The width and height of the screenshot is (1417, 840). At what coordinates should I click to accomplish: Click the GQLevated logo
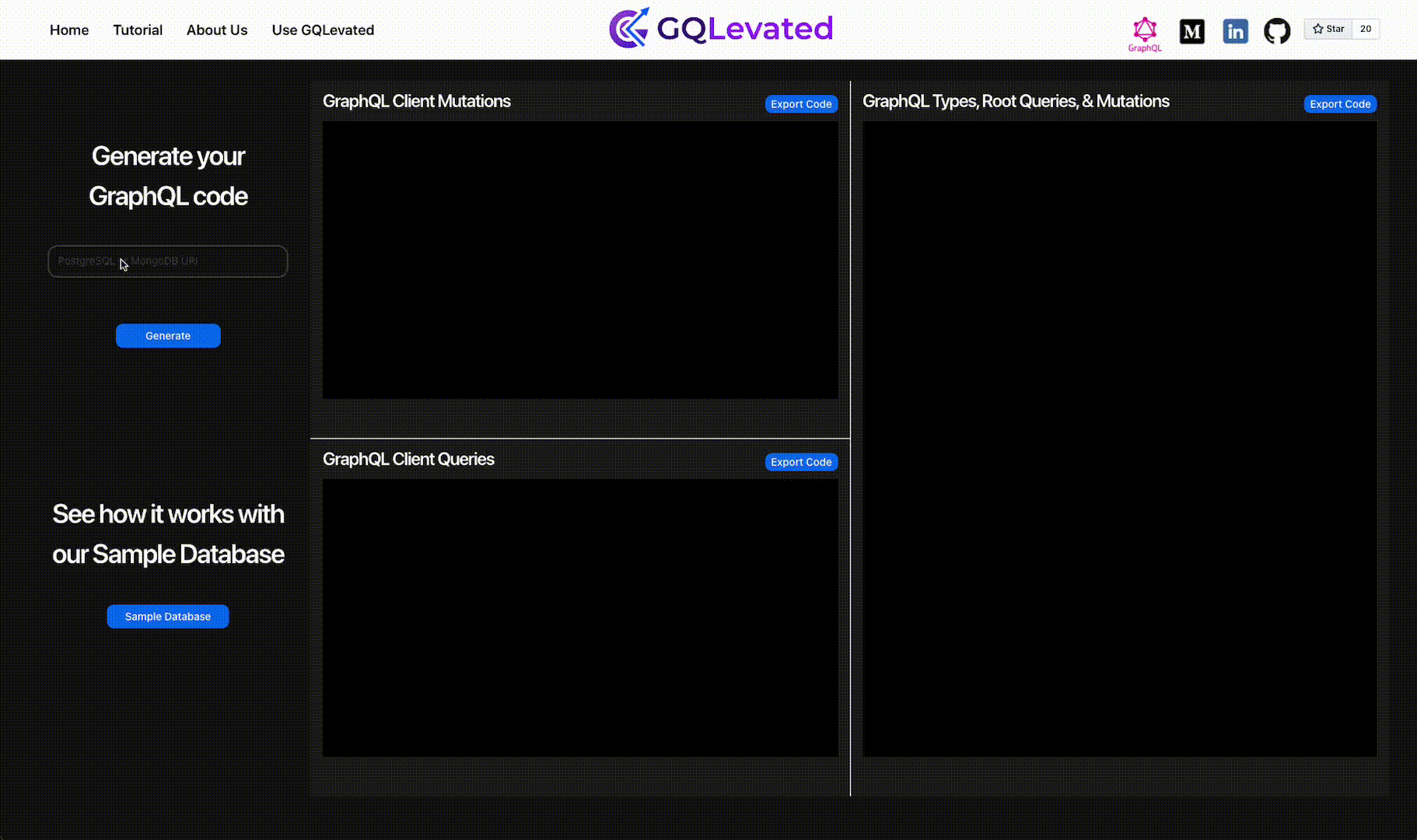pyautogui.click(x=721, y=29)
